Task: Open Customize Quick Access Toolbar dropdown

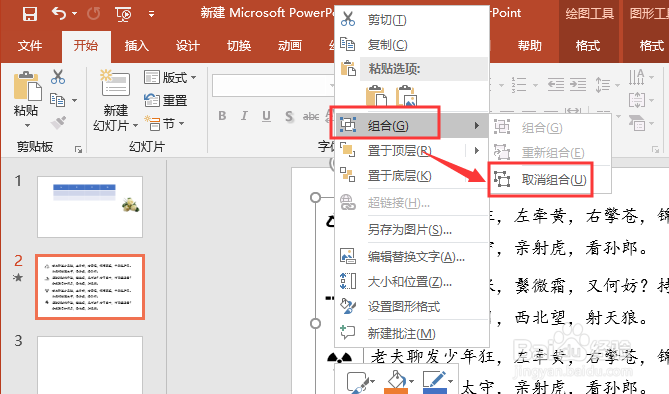Action: [151, 14]
